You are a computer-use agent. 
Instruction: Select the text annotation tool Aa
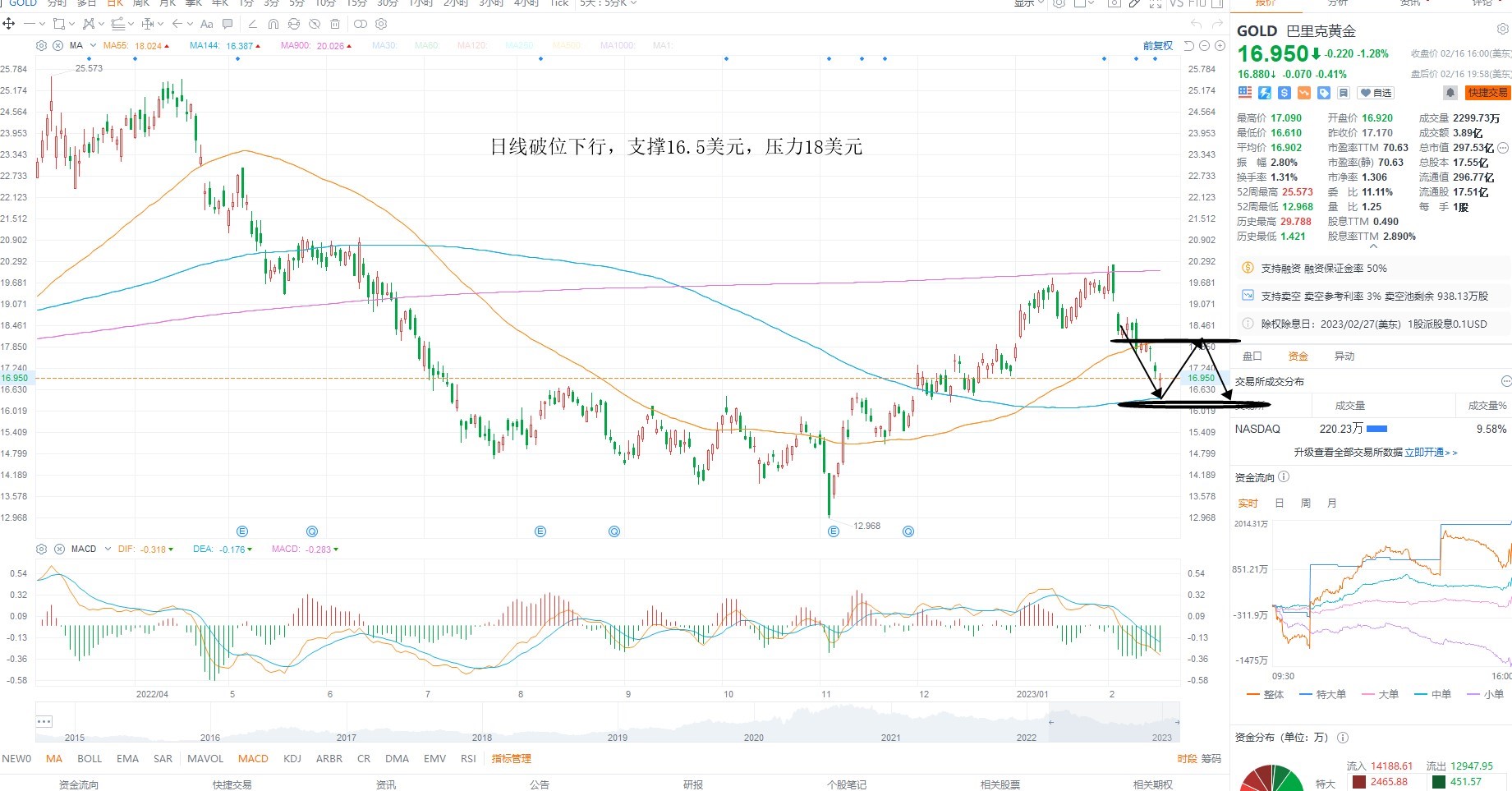click(x=207, y=24)
